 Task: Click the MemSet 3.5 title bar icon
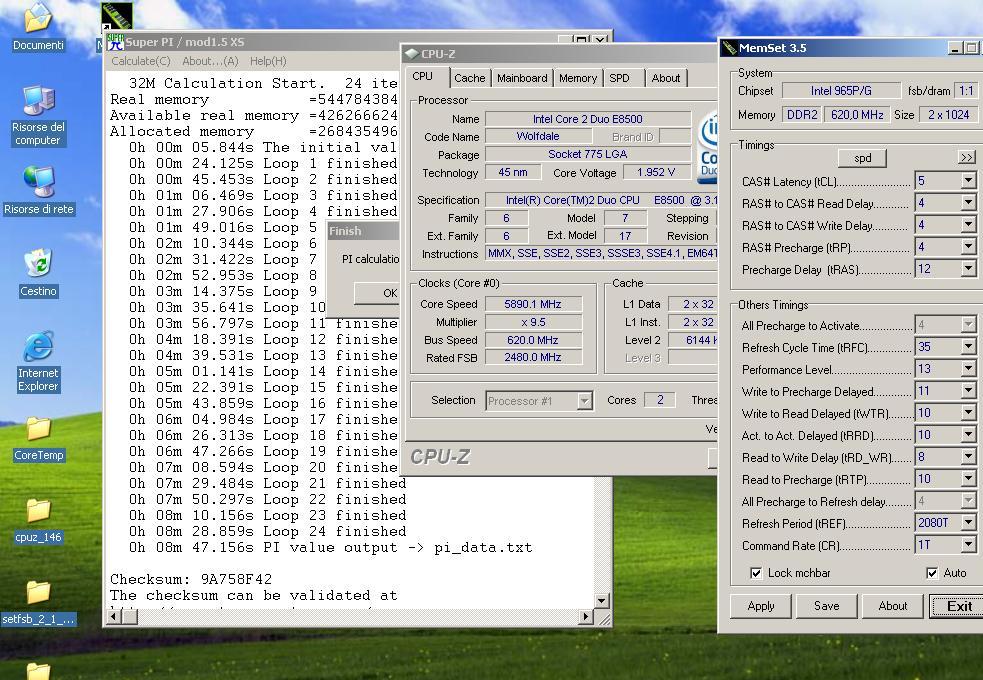729,48
